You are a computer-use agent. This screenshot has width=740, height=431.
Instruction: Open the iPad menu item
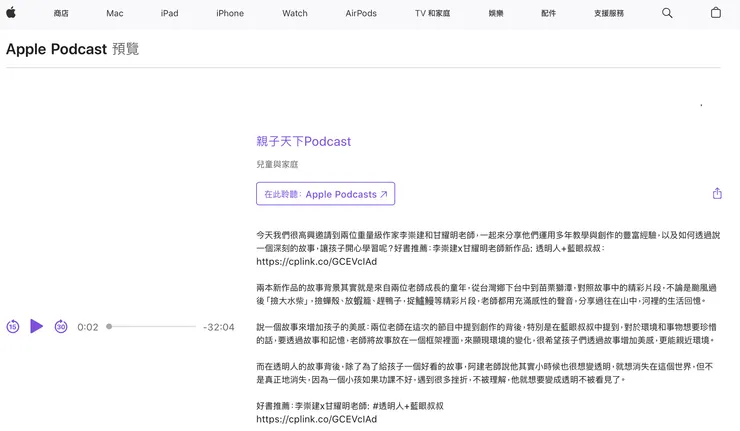point(169,13)
